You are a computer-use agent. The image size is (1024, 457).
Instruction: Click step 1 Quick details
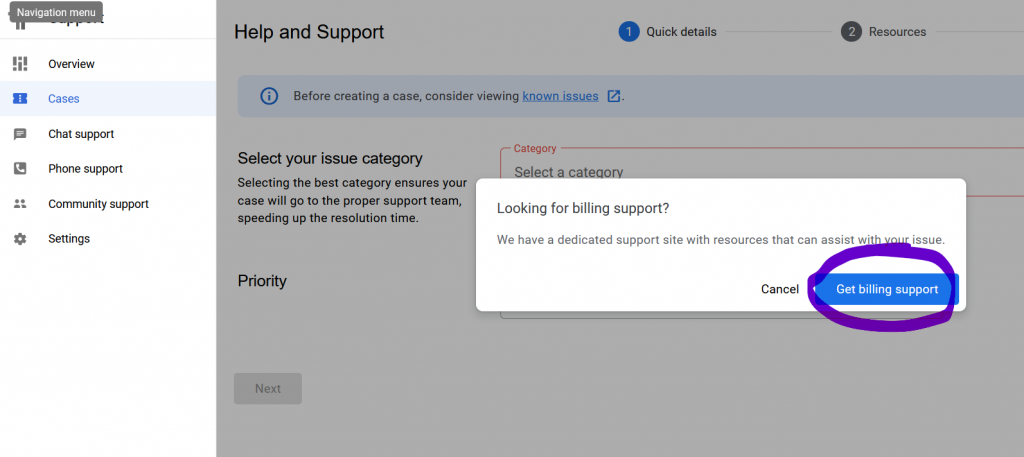[668, 32]
